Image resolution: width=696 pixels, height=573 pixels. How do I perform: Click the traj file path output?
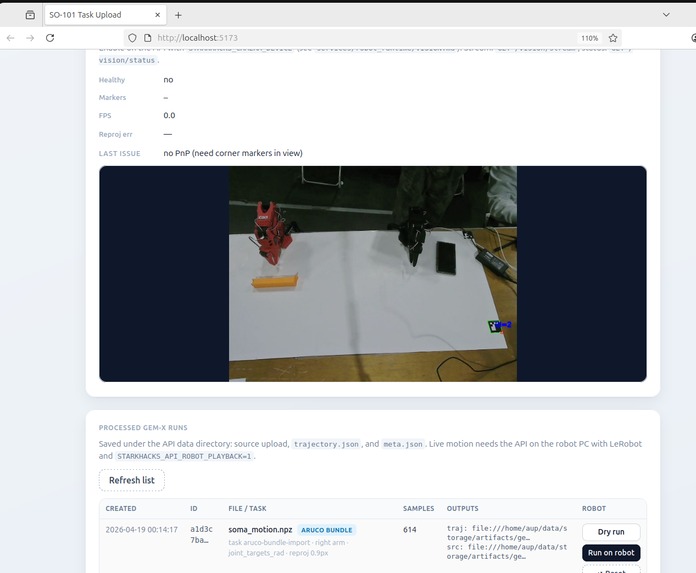click(x=507, y=533)
